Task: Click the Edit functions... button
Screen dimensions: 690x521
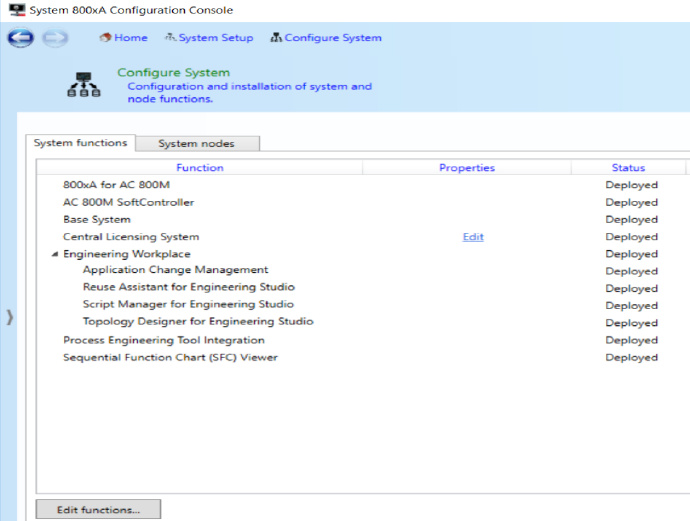Action: [x=98, y=510]
